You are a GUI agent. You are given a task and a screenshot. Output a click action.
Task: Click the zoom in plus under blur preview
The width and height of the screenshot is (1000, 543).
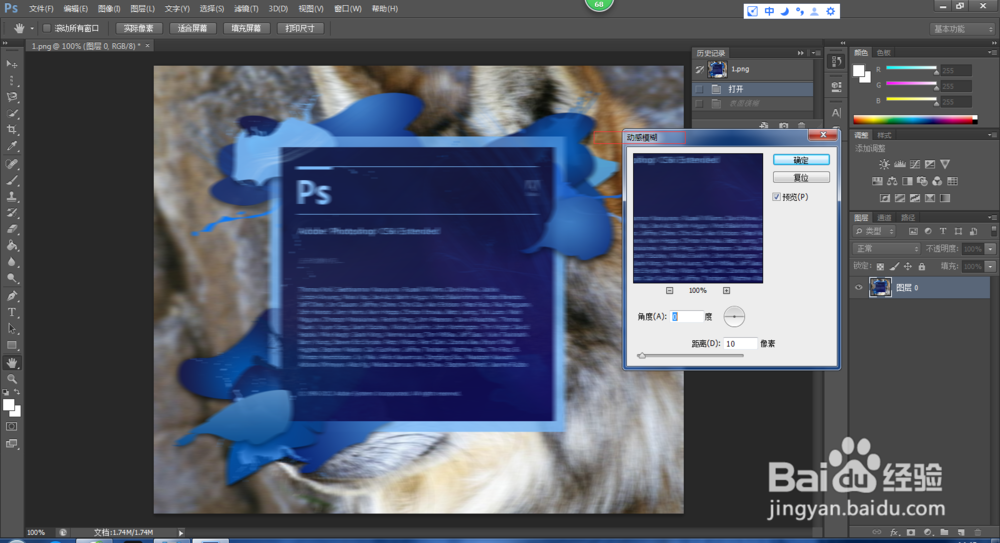click(726, 290)
